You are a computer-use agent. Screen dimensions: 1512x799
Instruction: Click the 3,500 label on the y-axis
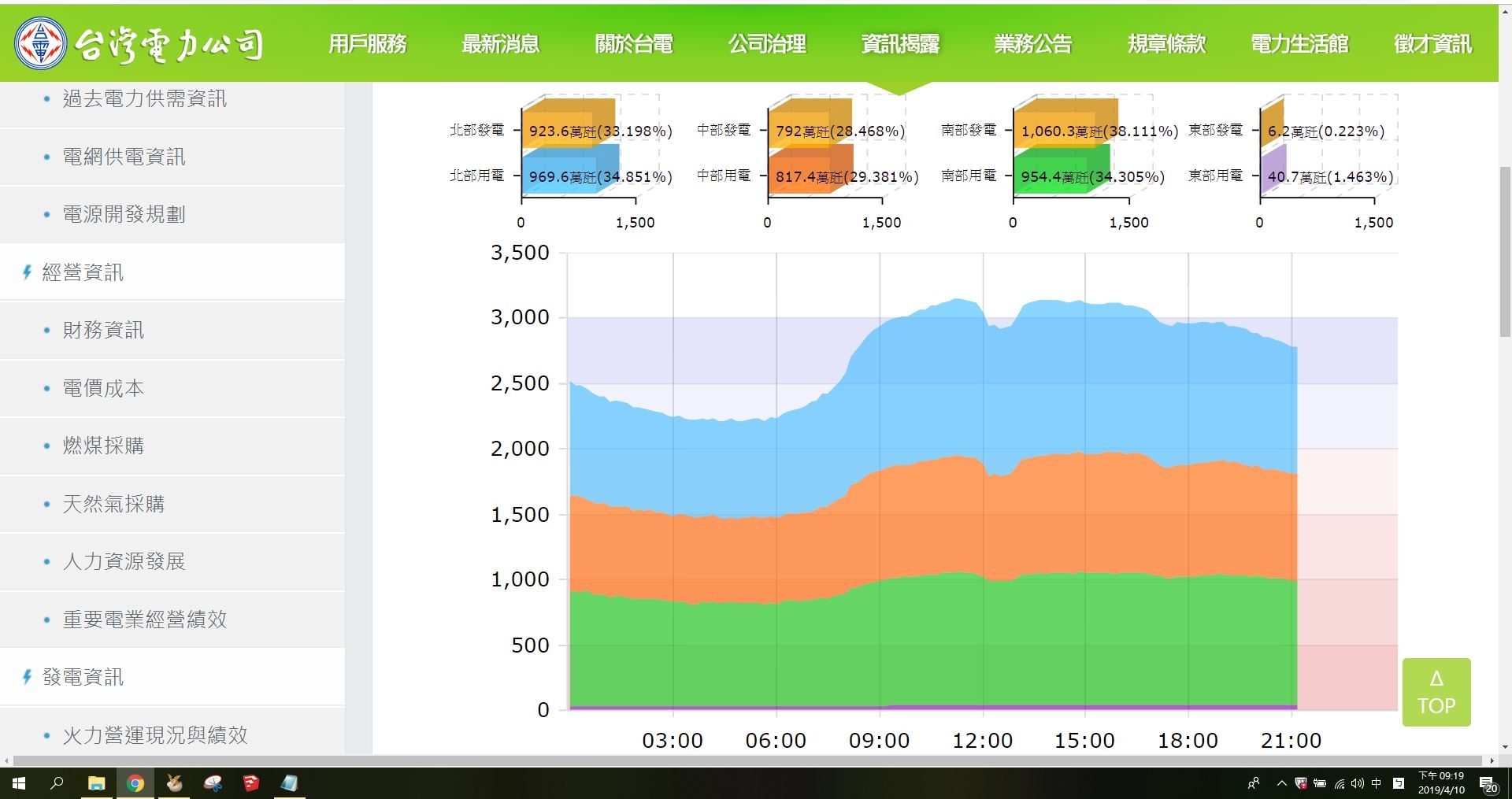click(520, 253)
